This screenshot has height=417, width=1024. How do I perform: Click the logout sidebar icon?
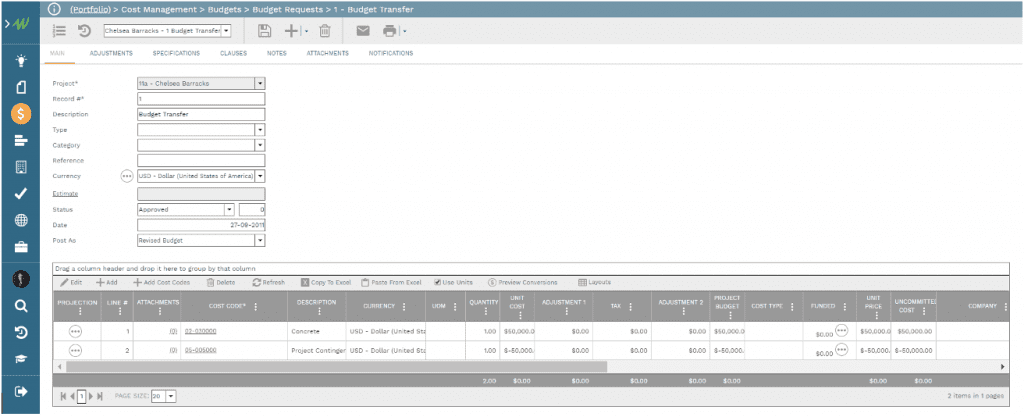coord(21,392)
